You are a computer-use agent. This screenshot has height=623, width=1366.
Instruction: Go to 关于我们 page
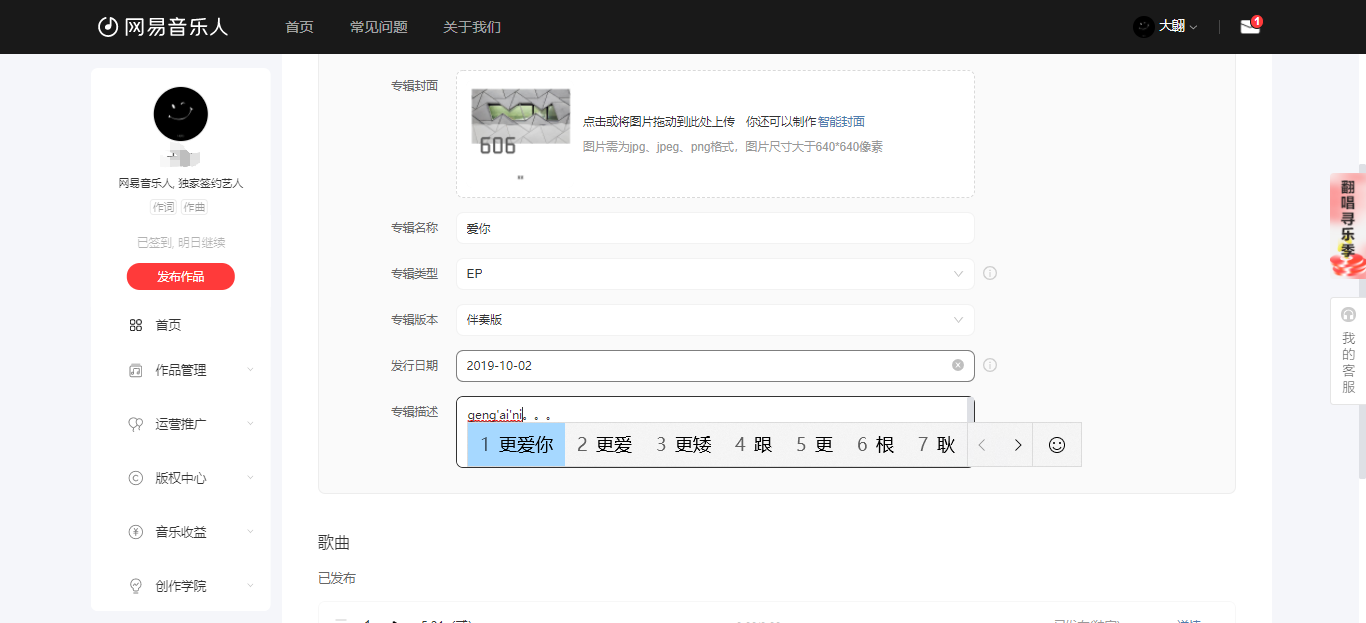click(472, 27)
